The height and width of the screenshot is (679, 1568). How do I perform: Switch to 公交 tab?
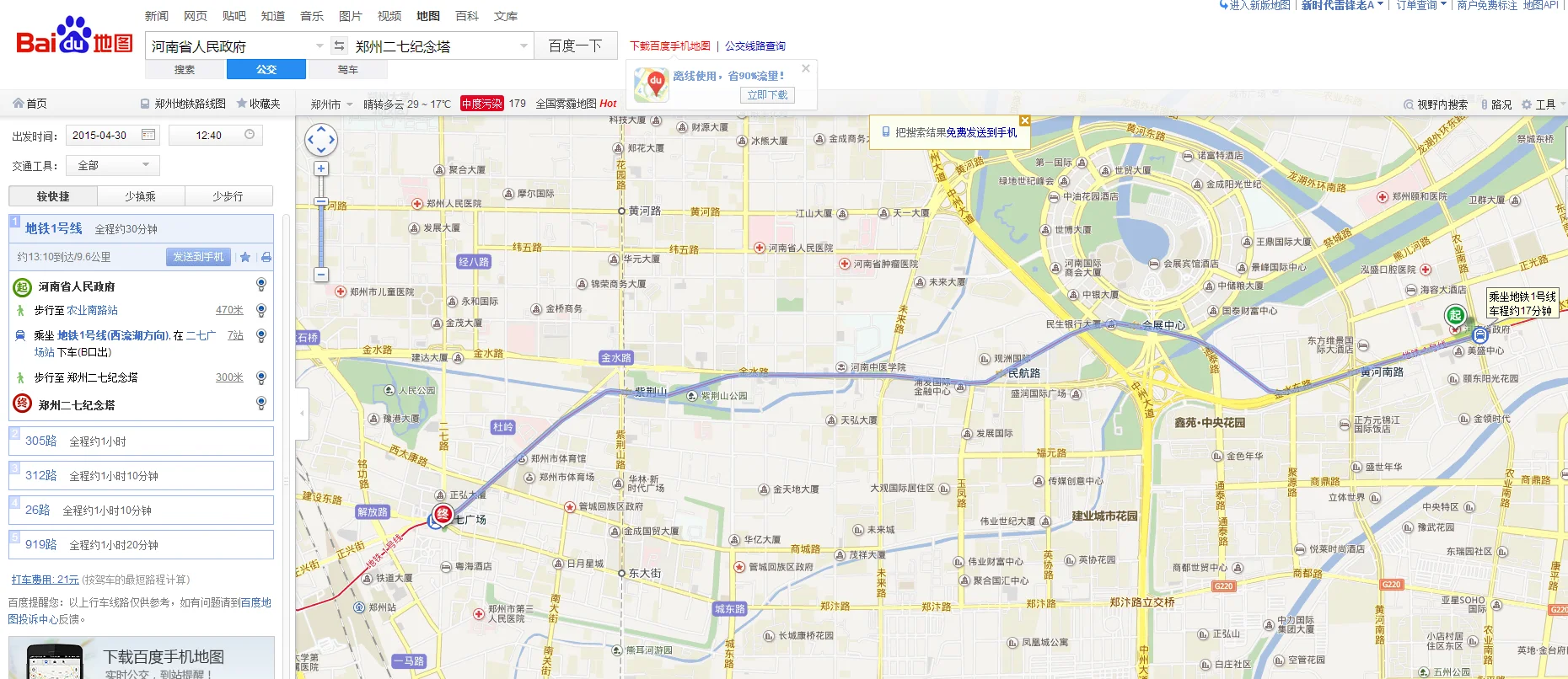click(266, 70)
